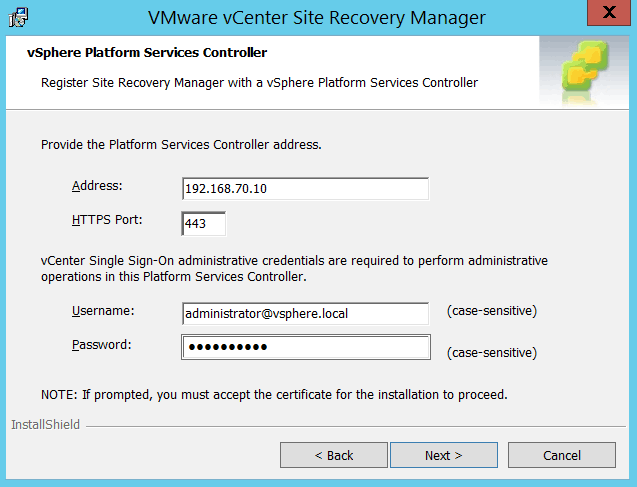Click the Address label
The width and height of the screenshot is (637, 487).
pos(96,186)
